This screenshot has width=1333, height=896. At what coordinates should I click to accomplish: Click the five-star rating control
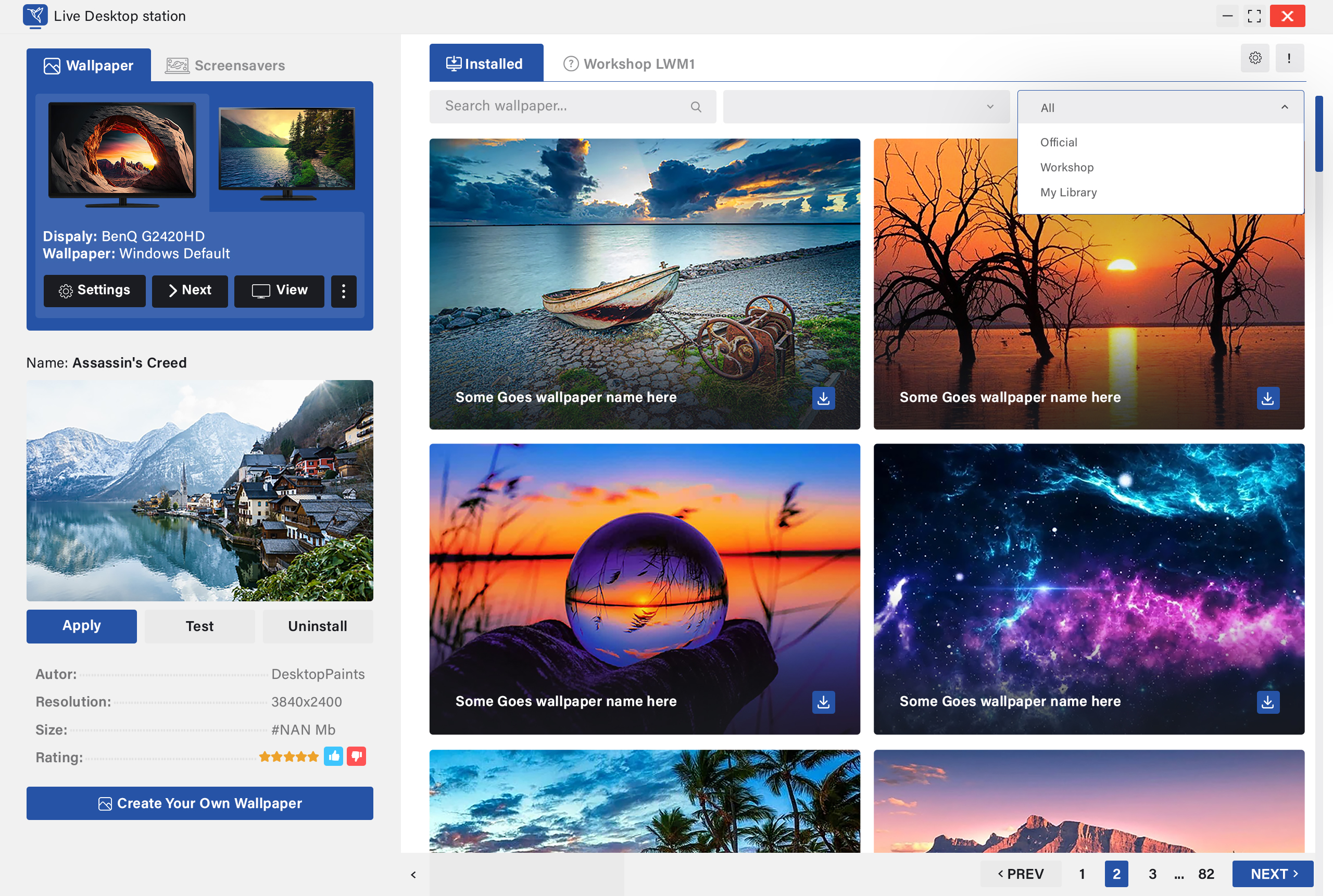(289, 756)
